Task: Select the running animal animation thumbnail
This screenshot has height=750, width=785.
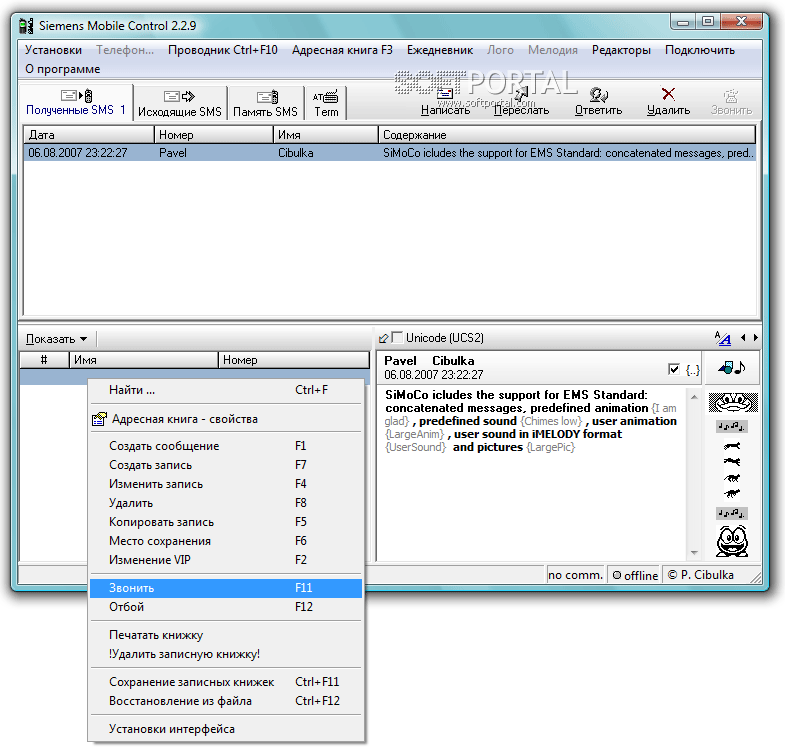Action: pos(732,469)
